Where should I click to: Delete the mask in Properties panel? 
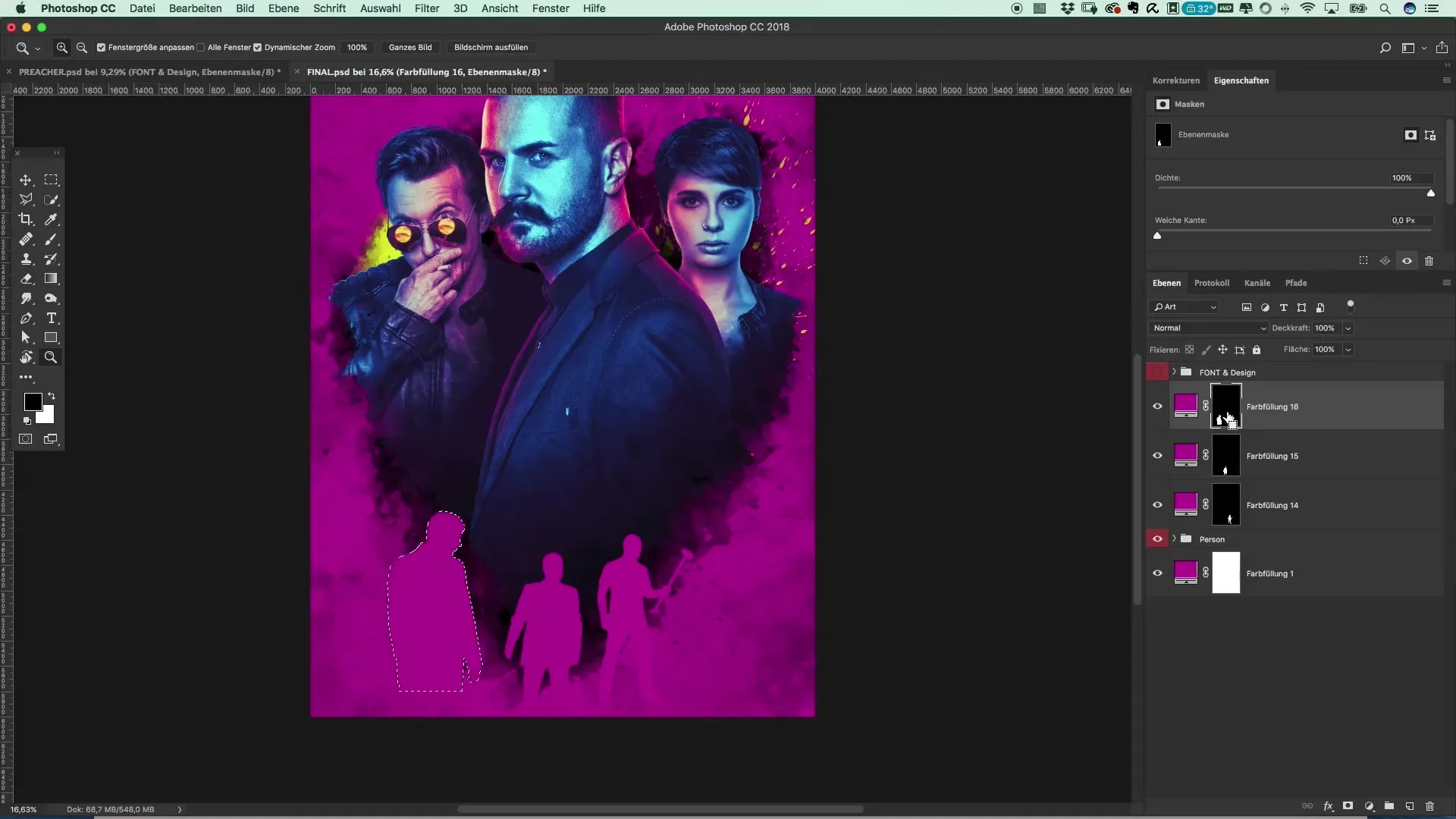click(x=1429, y=261)
